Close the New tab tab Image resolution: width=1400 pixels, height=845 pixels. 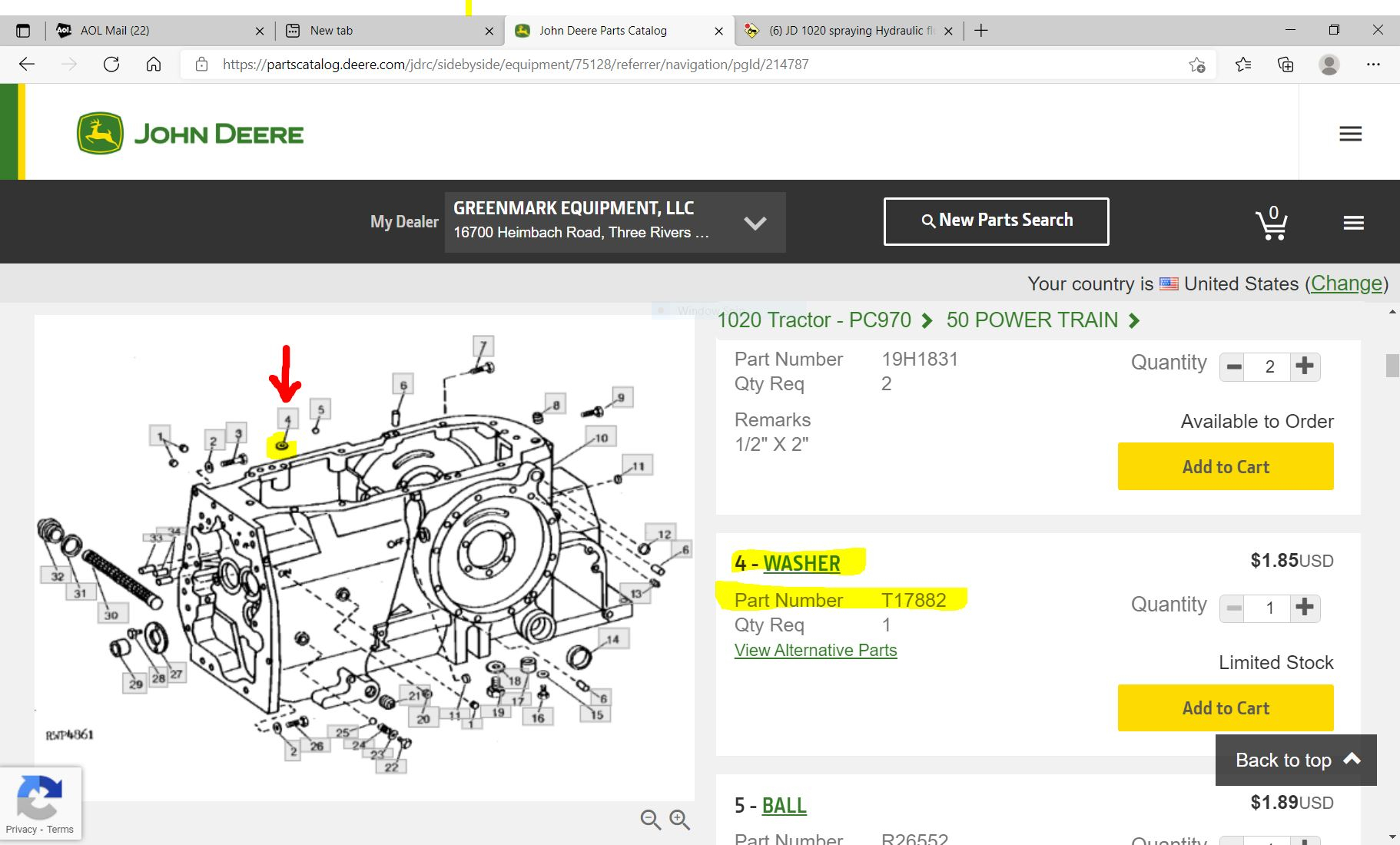coord(489,31)
